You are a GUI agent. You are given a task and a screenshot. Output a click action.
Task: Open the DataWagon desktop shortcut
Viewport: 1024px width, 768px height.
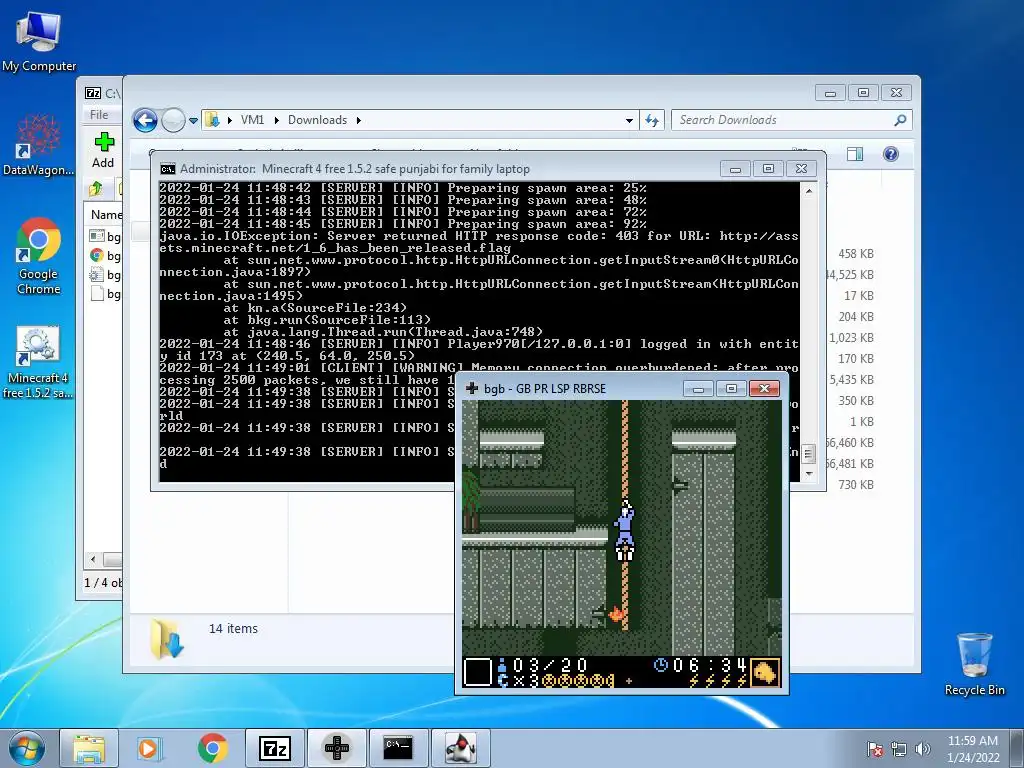click(39, 146)
